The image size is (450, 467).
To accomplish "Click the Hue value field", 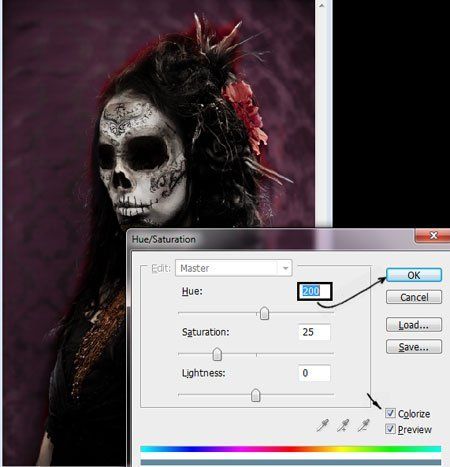I will (x=314, y=291).
